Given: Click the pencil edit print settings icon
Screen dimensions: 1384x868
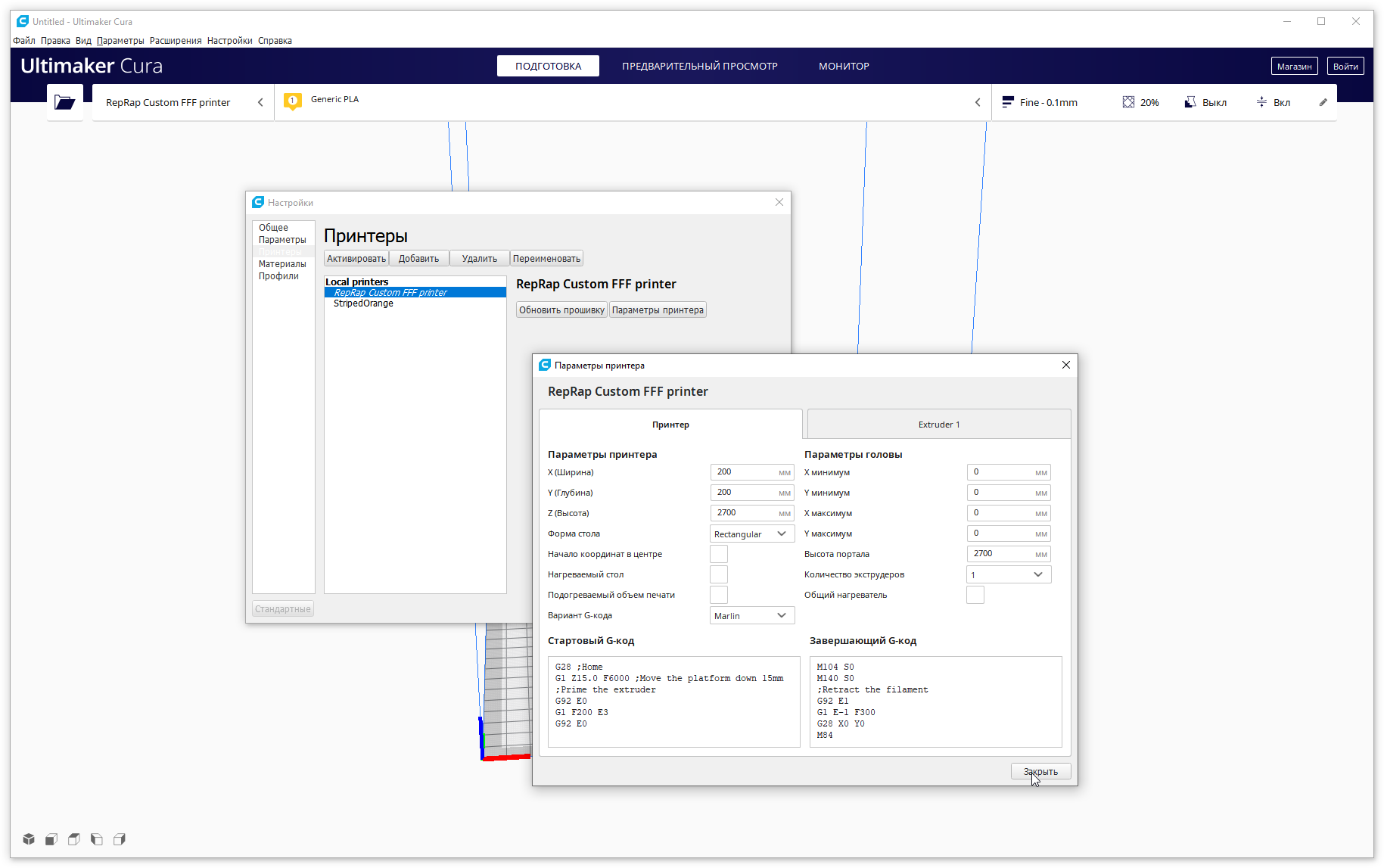Looking at the screenshot, I should 1323,102.
